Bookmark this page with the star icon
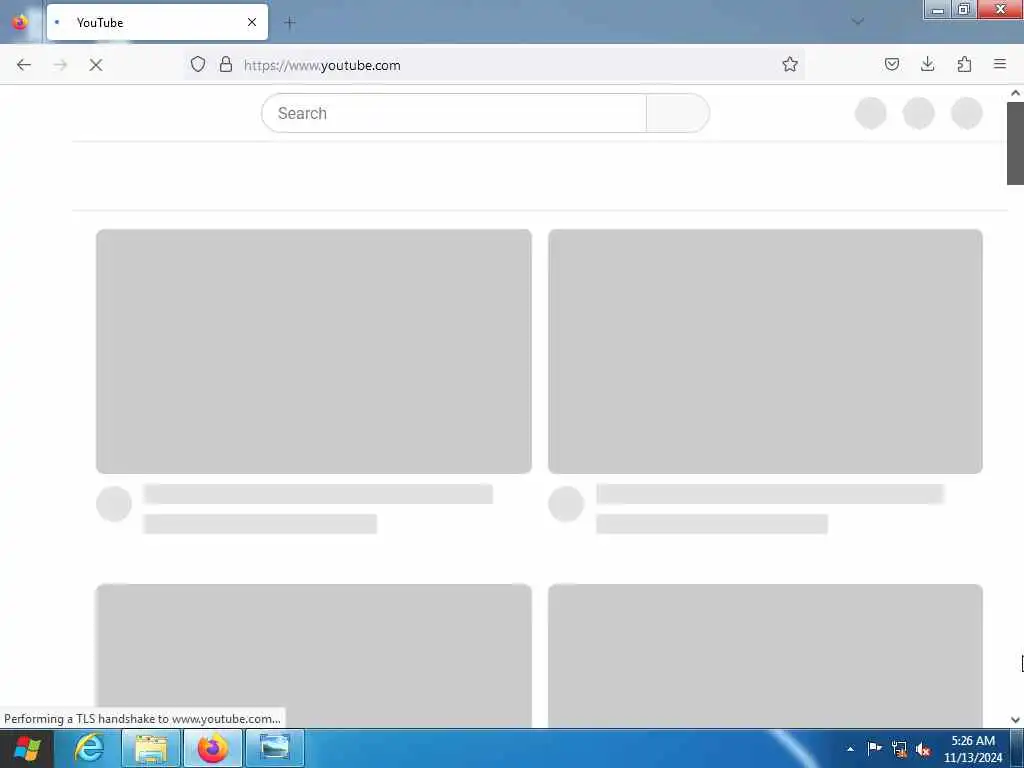The image size is (1024, 768). [x=790, y=64]
